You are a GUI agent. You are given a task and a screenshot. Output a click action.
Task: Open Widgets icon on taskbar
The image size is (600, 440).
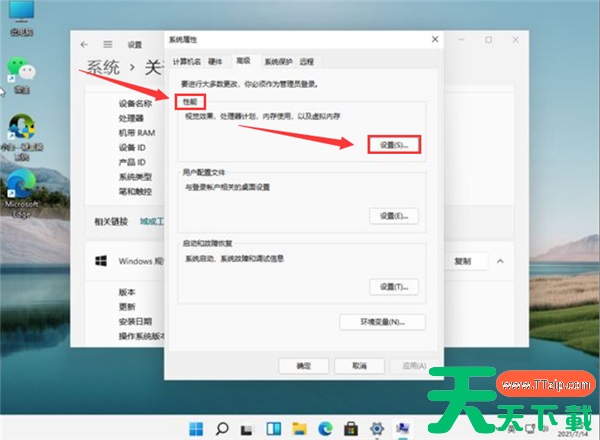(274, 429)
